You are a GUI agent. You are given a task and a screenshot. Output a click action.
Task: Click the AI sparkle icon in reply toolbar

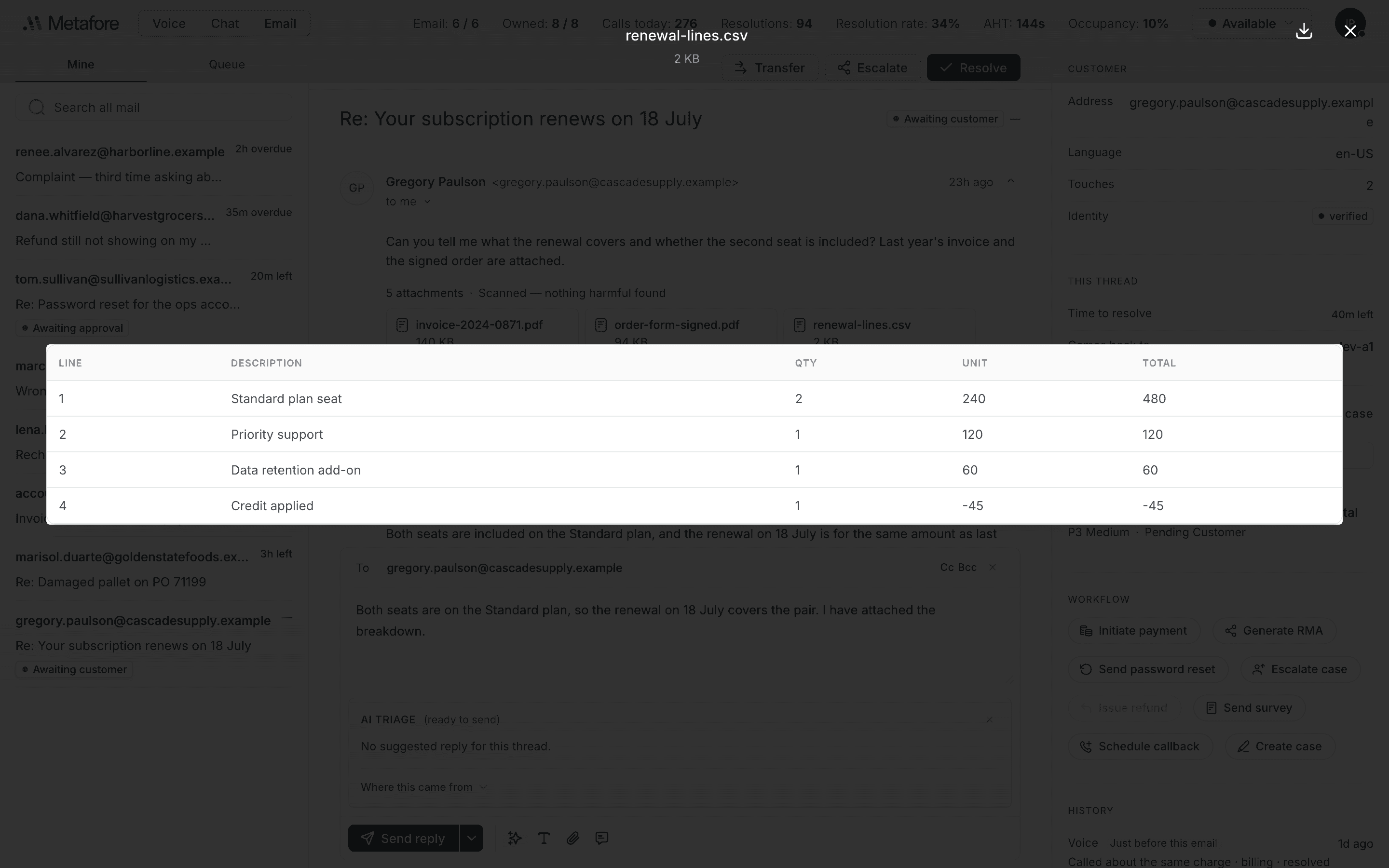[x=515, y=838]
